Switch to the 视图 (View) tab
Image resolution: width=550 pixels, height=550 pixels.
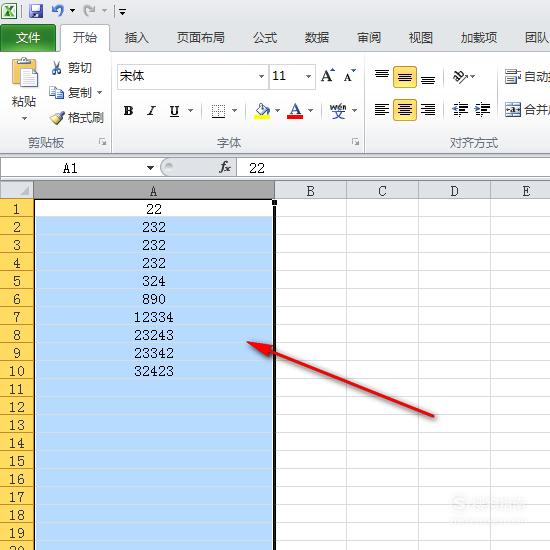click(x=421, y=38)
